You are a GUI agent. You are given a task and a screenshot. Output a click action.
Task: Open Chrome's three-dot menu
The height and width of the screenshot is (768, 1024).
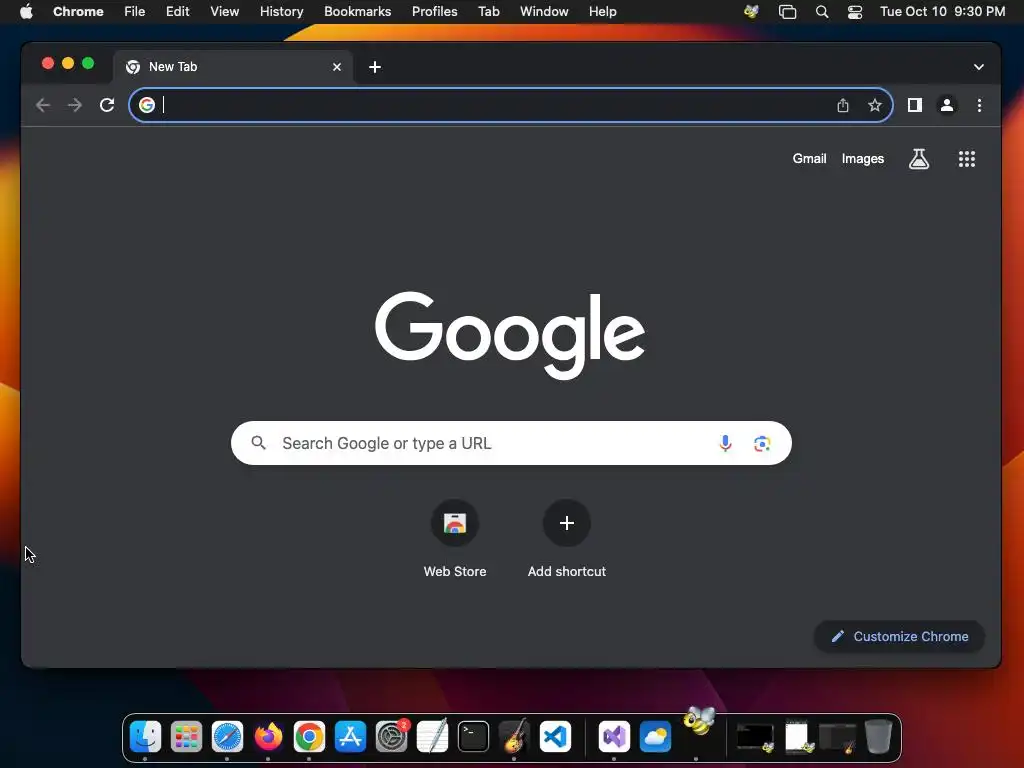point(979,105)
